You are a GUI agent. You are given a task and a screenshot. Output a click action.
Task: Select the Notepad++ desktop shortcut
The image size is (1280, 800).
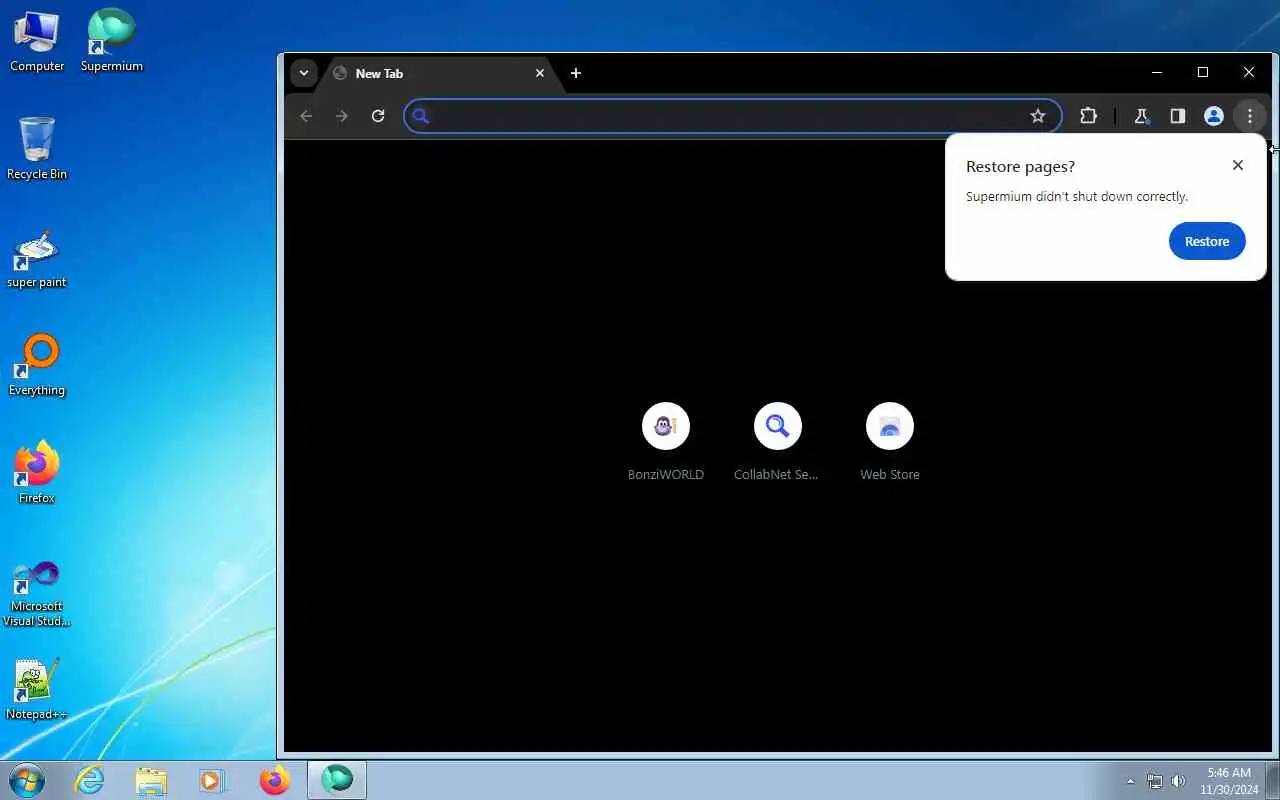(x=37, y=689)
